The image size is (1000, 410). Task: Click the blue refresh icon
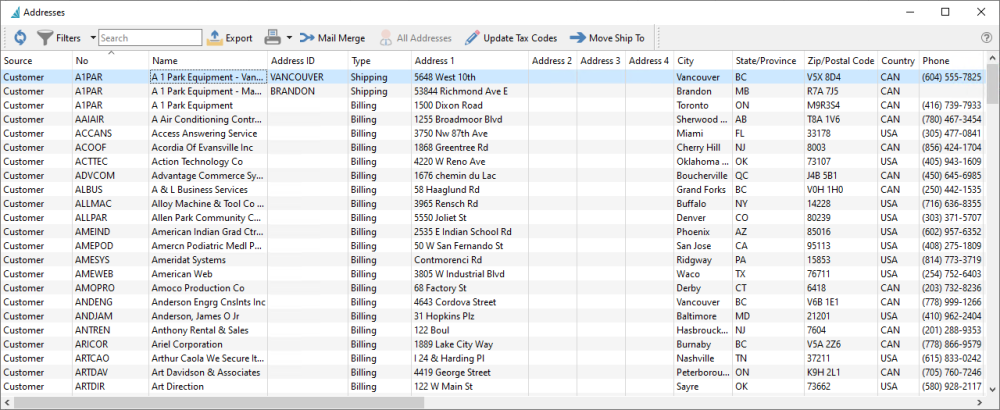(20, 38)
